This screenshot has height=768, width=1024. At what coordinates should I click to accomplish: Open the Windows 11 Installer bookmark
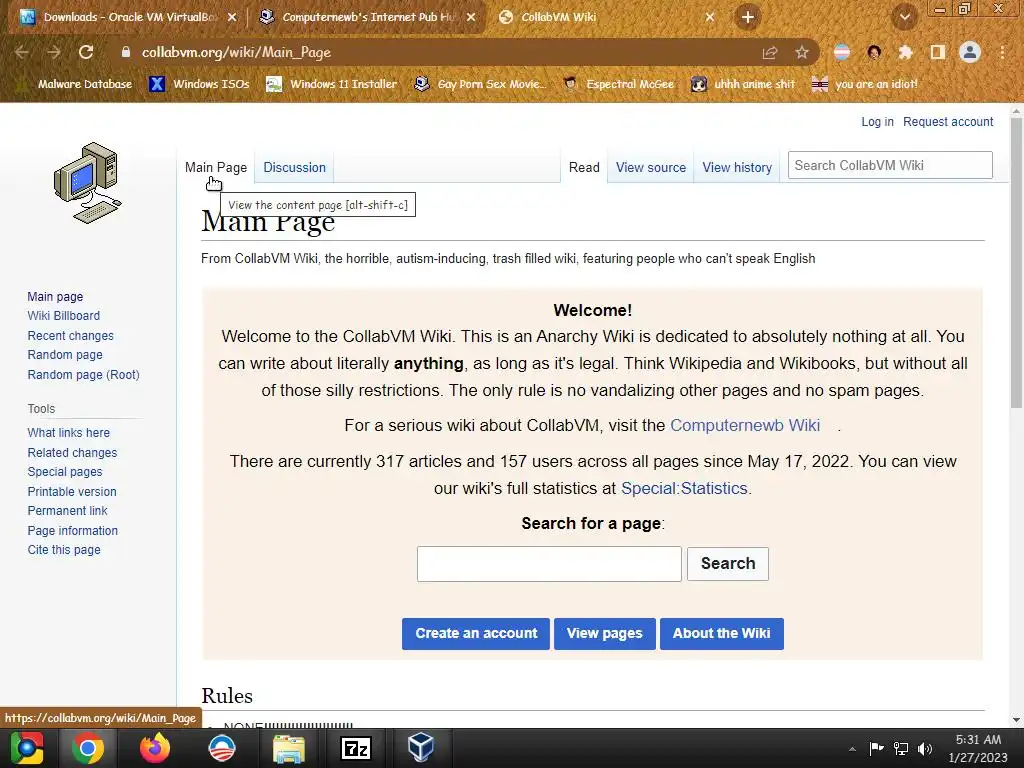click(x=332, y=84)
